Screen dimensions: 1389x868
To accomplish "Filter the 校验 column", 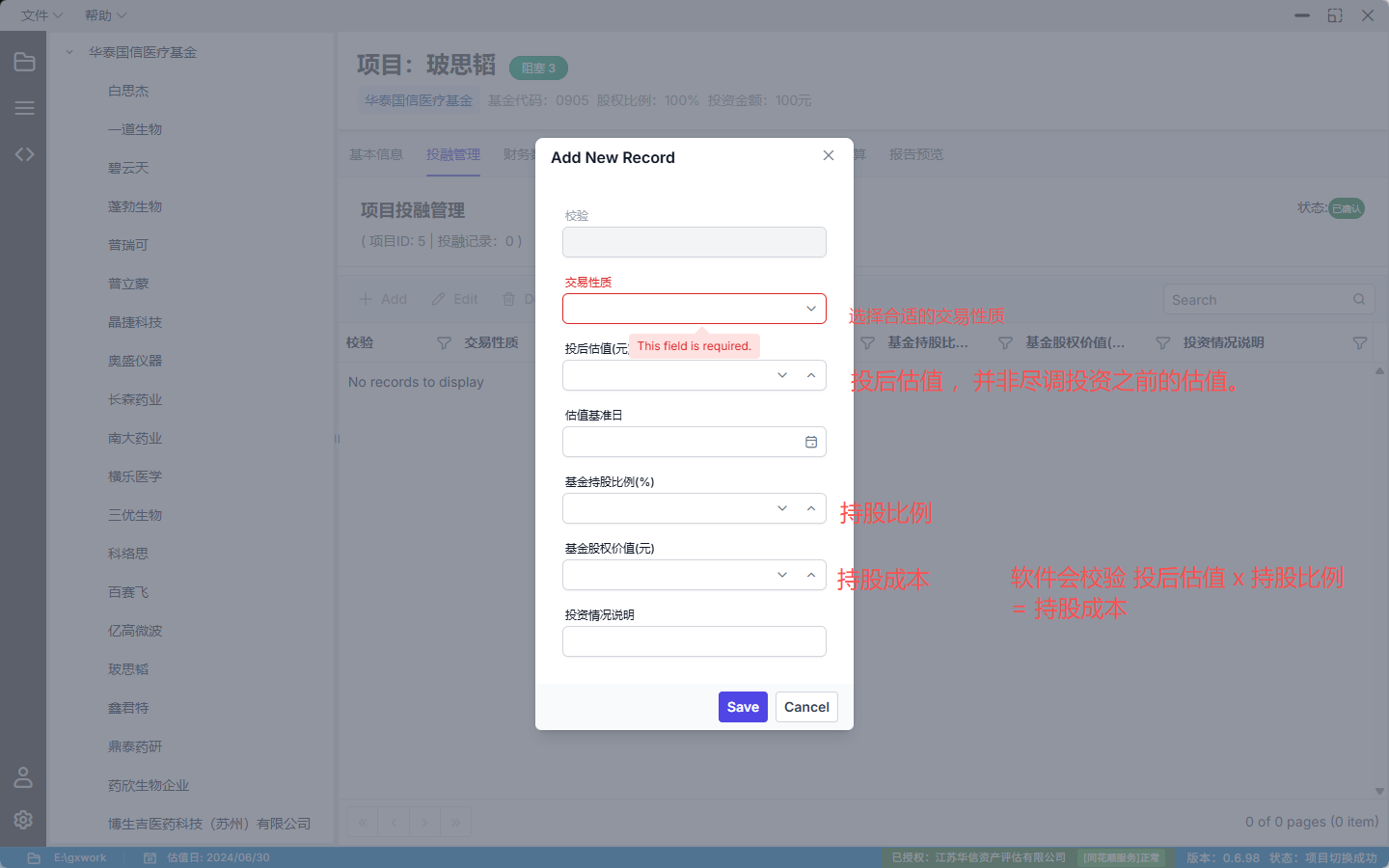I will point(444,342).
